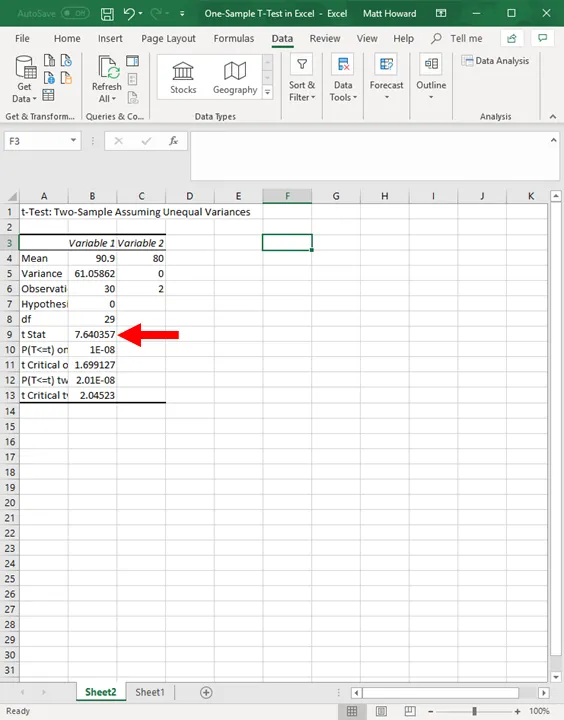Image resolution: width=564 pixels, height=720 pixels.
Task: Switch to the Home tab
Action: pyautogui.click(x=67, y=39)
